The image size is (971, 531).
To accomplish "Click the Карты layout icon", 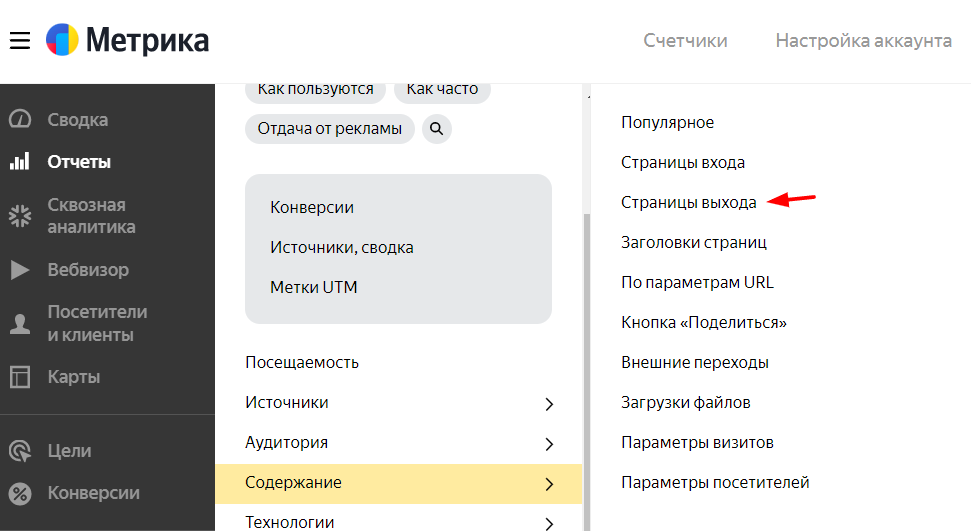I will pyautogui.click(x=20, y=377).
